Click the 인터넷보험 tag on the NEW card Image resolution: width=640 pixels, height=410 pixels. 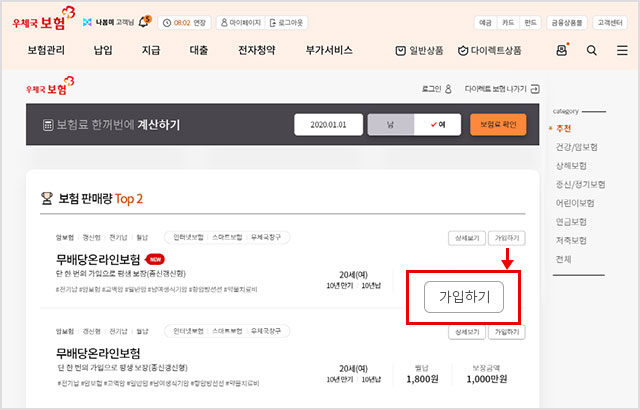point(188,237)
